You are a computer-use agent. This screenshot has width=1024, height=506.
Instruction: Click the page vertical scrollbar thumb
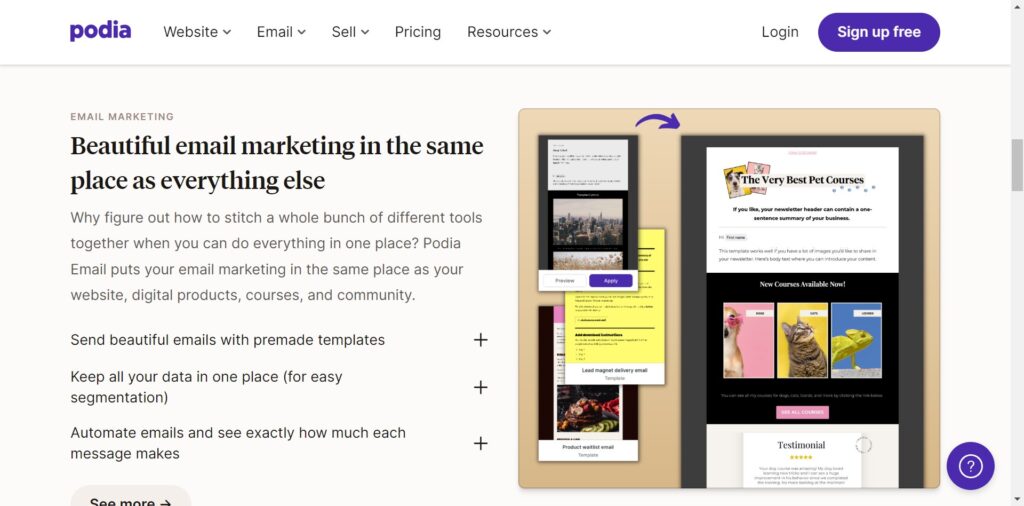(1017, 163)
